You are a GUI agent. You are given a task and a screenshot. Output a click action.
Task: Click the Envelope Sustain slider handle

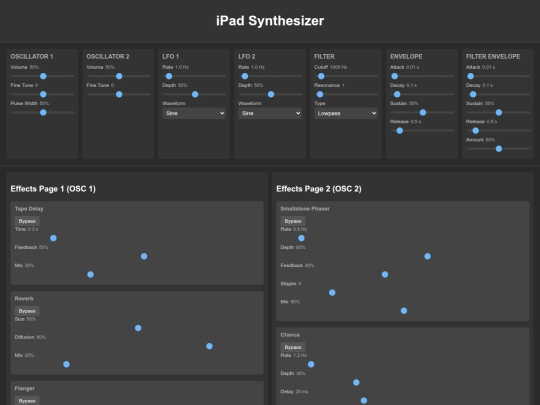423,113
